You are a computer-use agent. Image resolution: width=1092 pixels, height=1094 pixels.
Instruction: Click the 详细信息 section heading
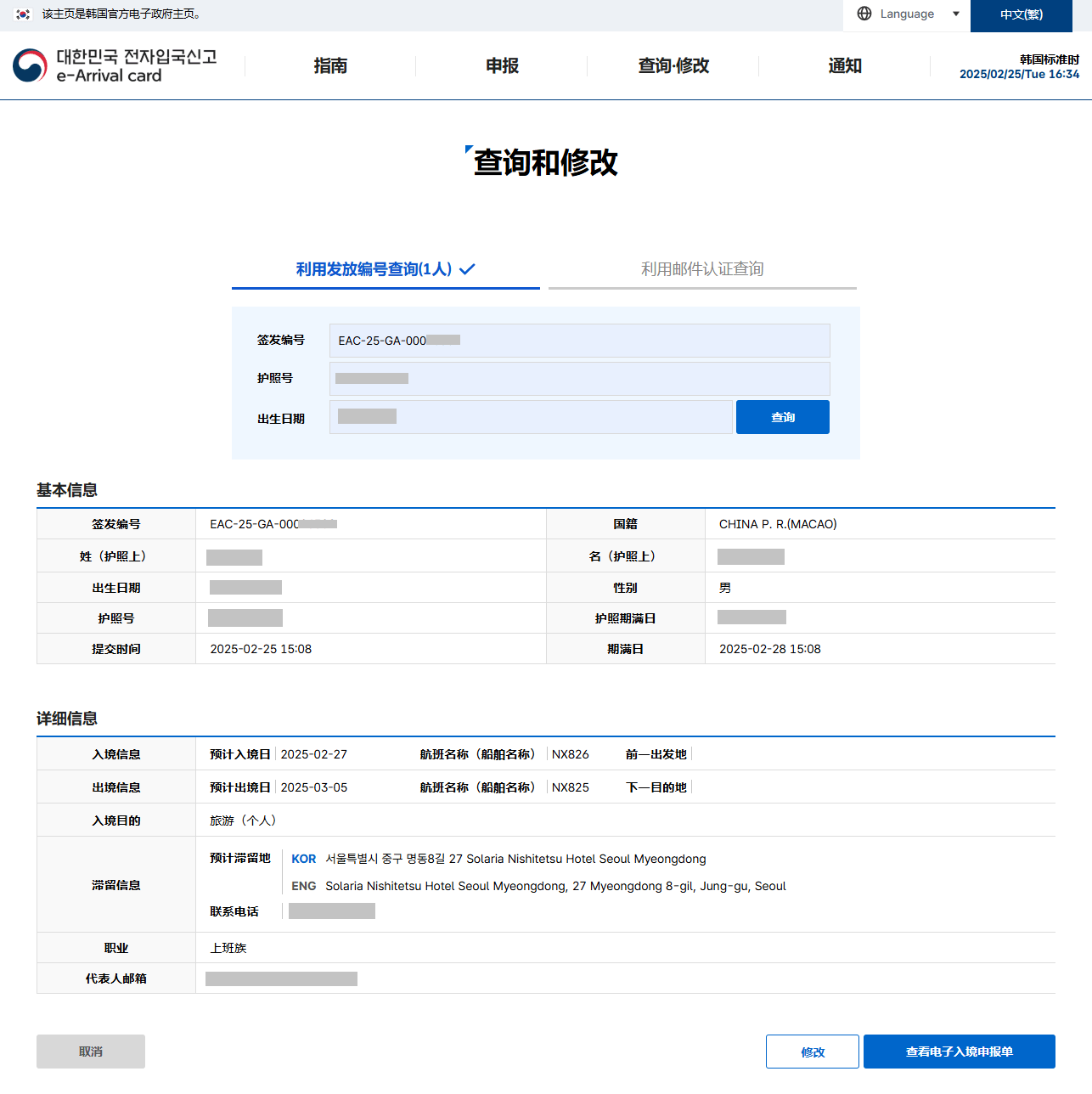pyautogui.click(x=67, y=719)
